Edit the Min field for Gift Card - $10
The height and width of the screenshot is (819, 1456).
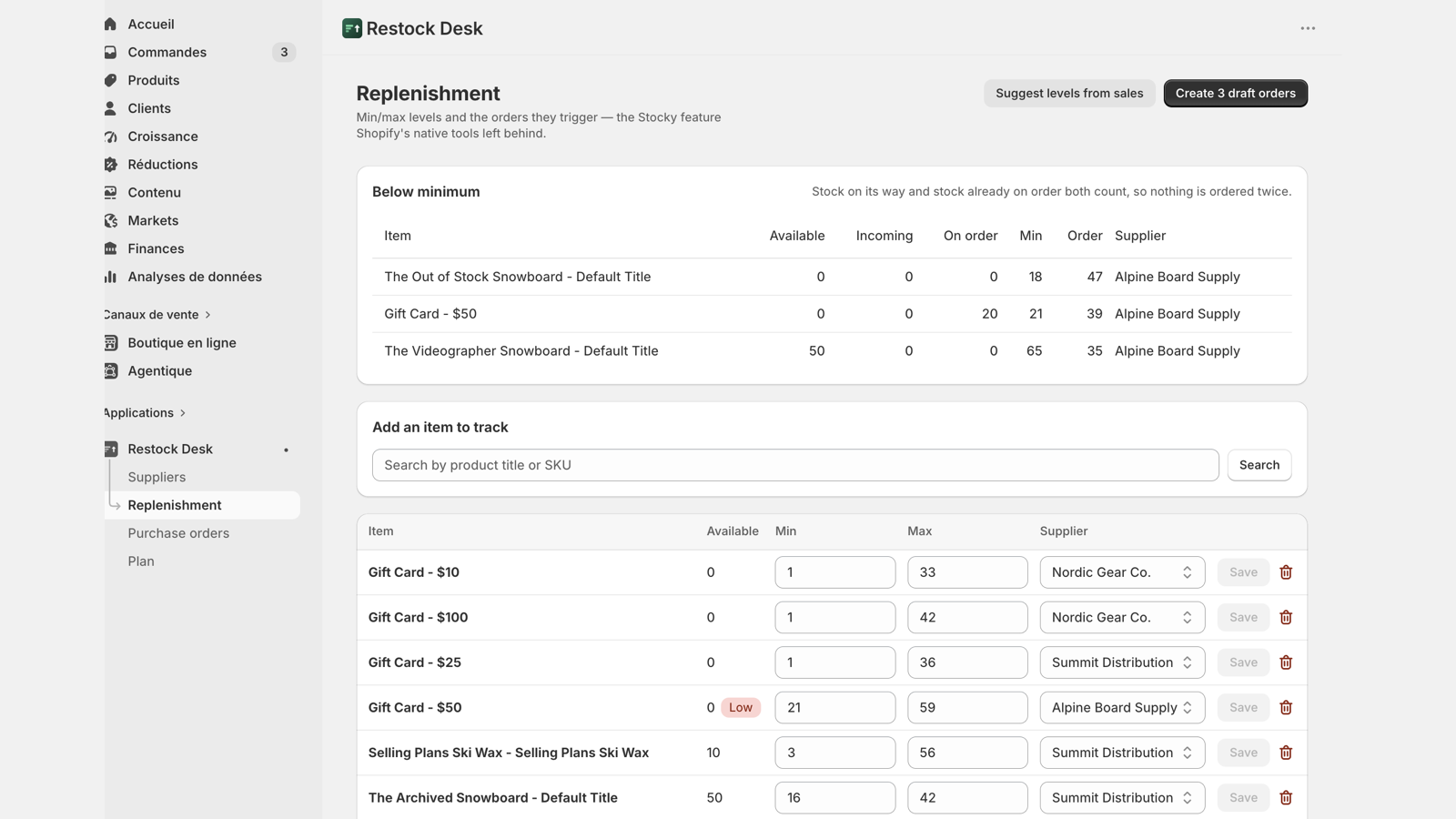[835, 572]
